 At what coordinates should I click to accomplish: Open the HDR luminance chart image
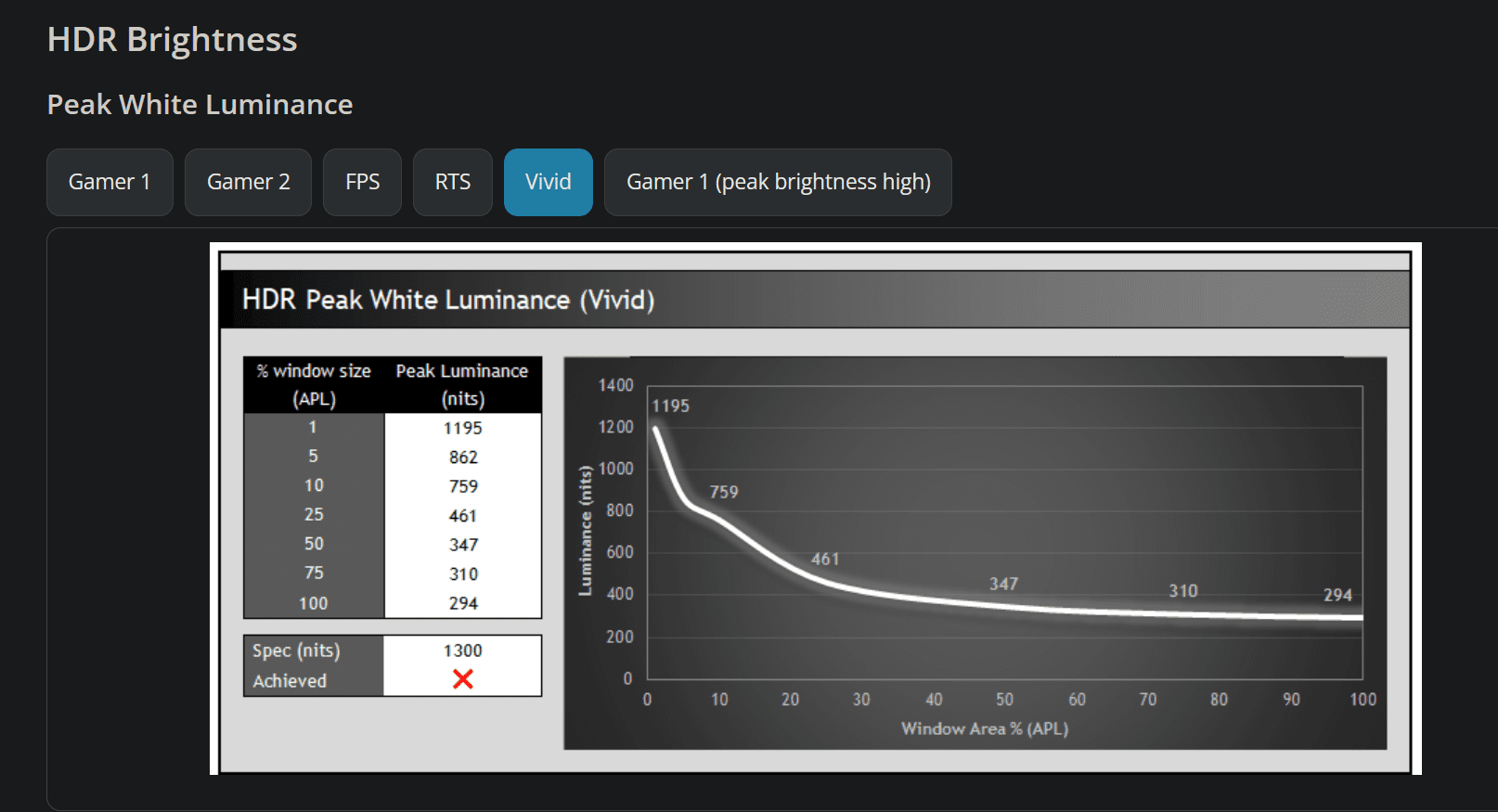[816, 509]
